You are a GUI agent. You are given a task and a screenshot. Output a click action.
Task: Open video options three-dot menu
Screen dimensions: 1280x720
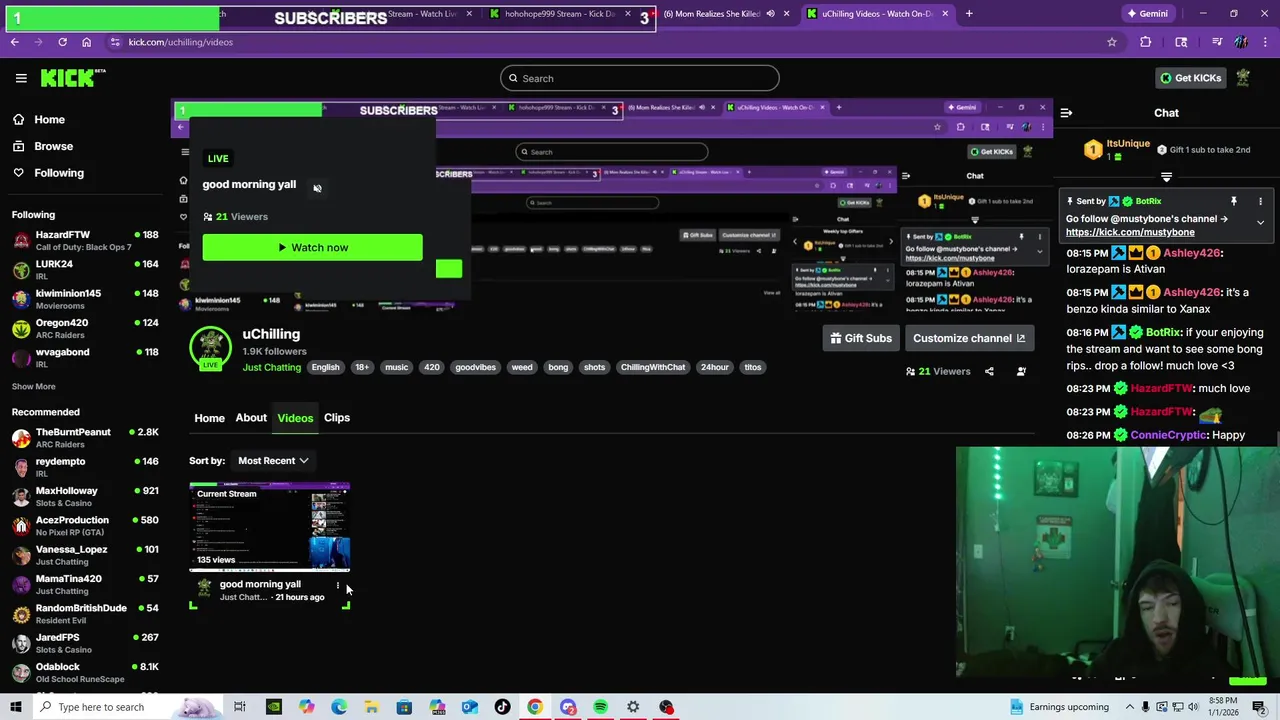(338, 586)
